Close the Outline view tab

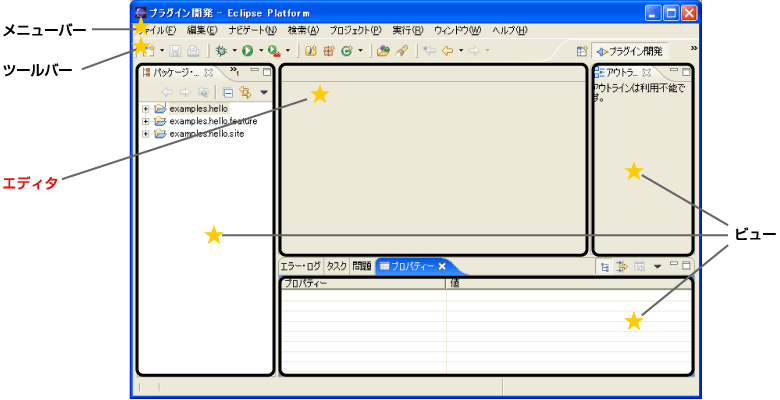(x=647, y=73)
